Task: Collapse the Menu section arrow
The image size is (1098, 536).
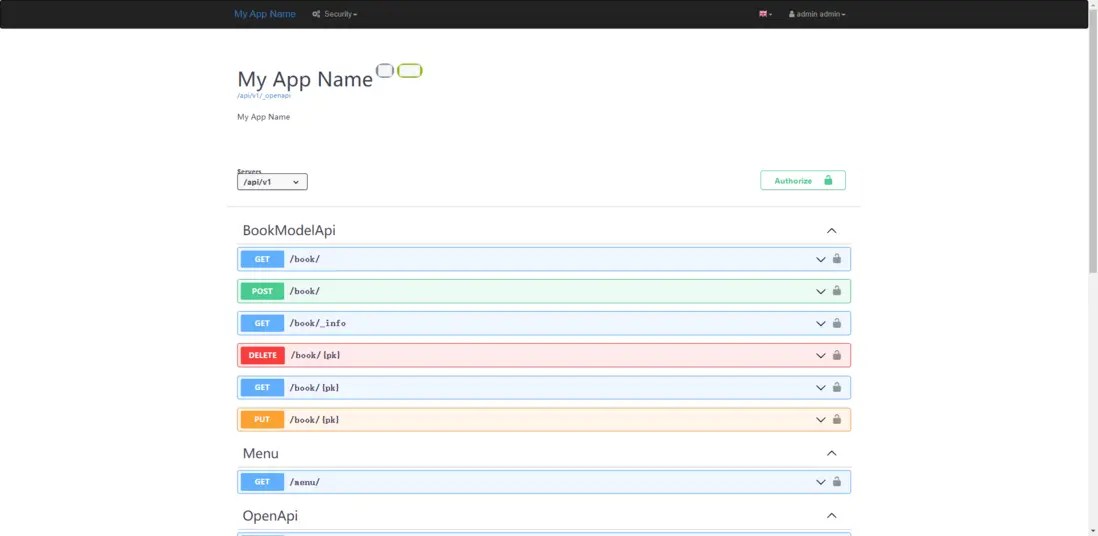Action: click(832, 453)
